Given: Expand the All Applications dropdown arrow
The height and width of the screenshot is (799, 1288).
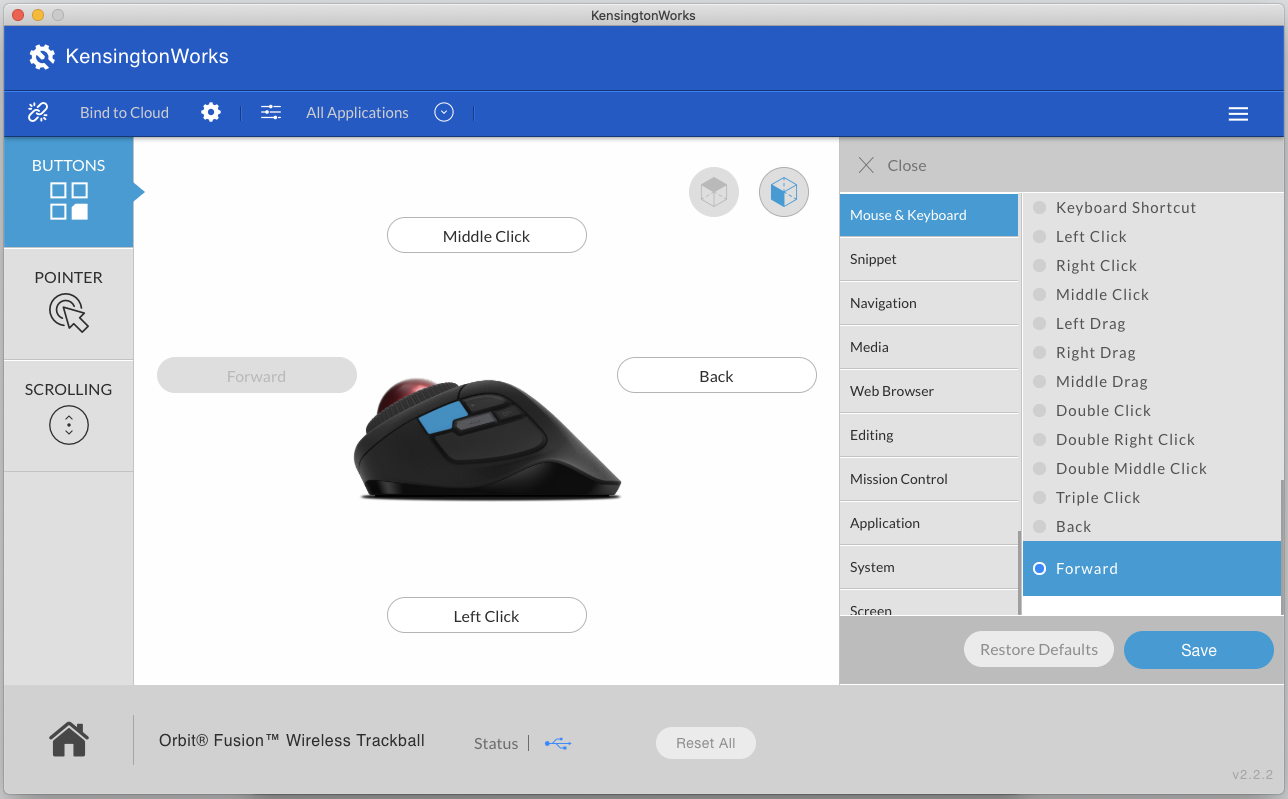Looking at the screenshot, I should click(444, 112).
